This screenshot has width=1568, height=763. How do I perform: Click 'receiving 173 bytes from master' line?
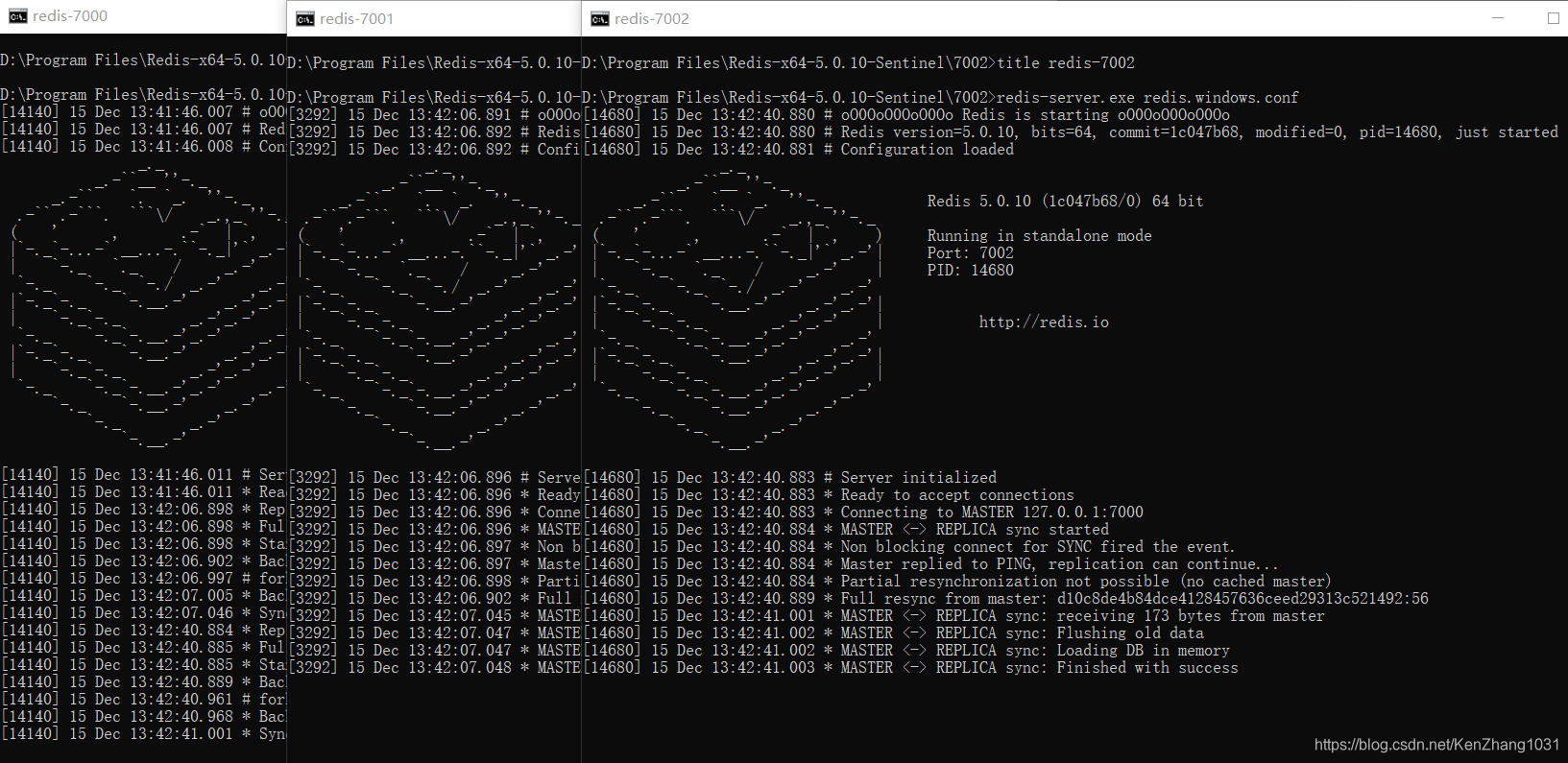(x=954, y=616)
